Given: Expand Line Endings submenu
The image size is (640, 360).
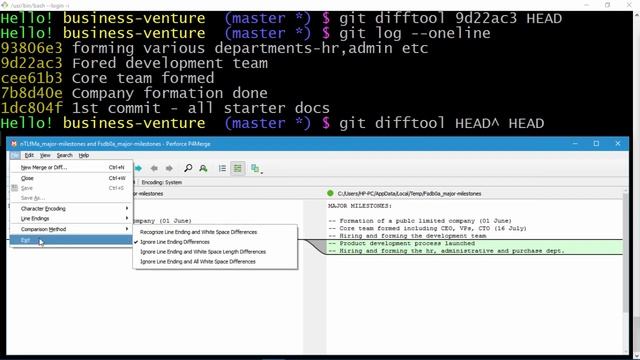Looking at the screenshot, I should point(71,218).
